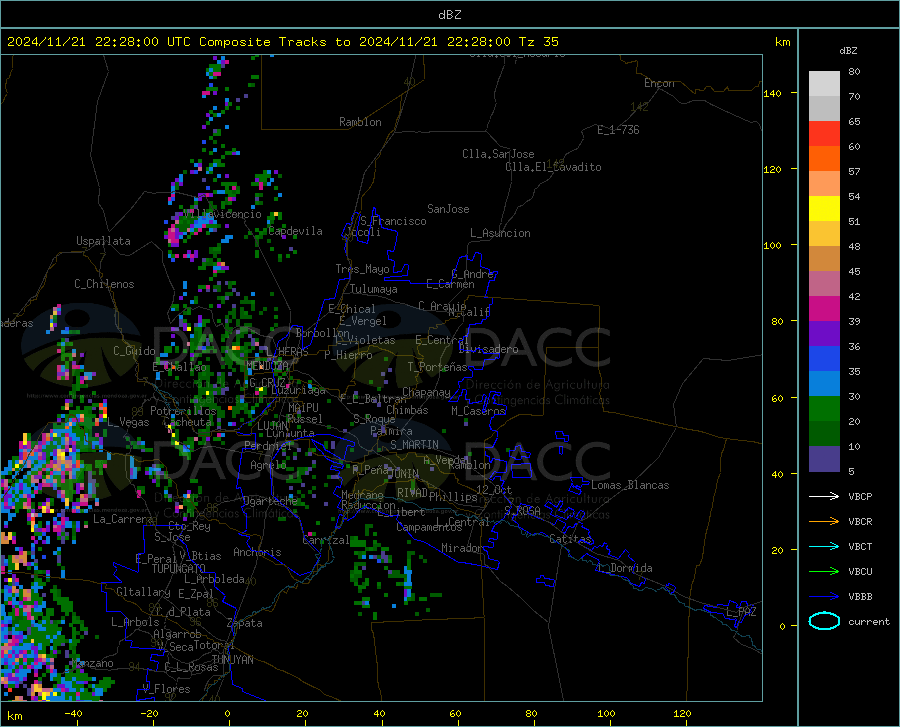900x727 pixels.
Task: Click the cyan VBCT arrow in the legend
Action: [824, 546]
